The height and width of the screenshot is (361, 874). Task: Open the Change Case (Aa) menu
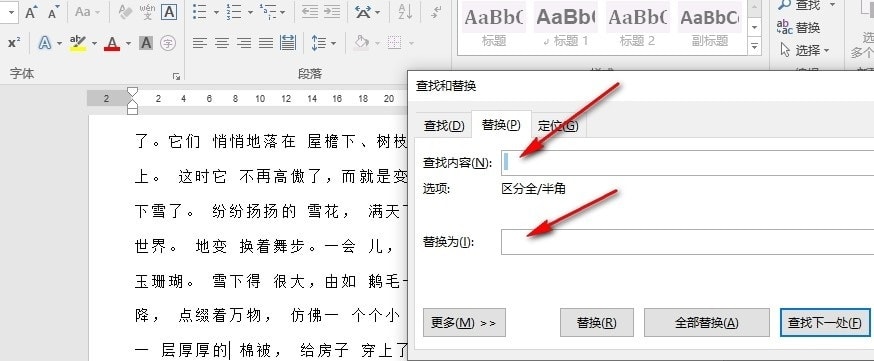(88, 12)
